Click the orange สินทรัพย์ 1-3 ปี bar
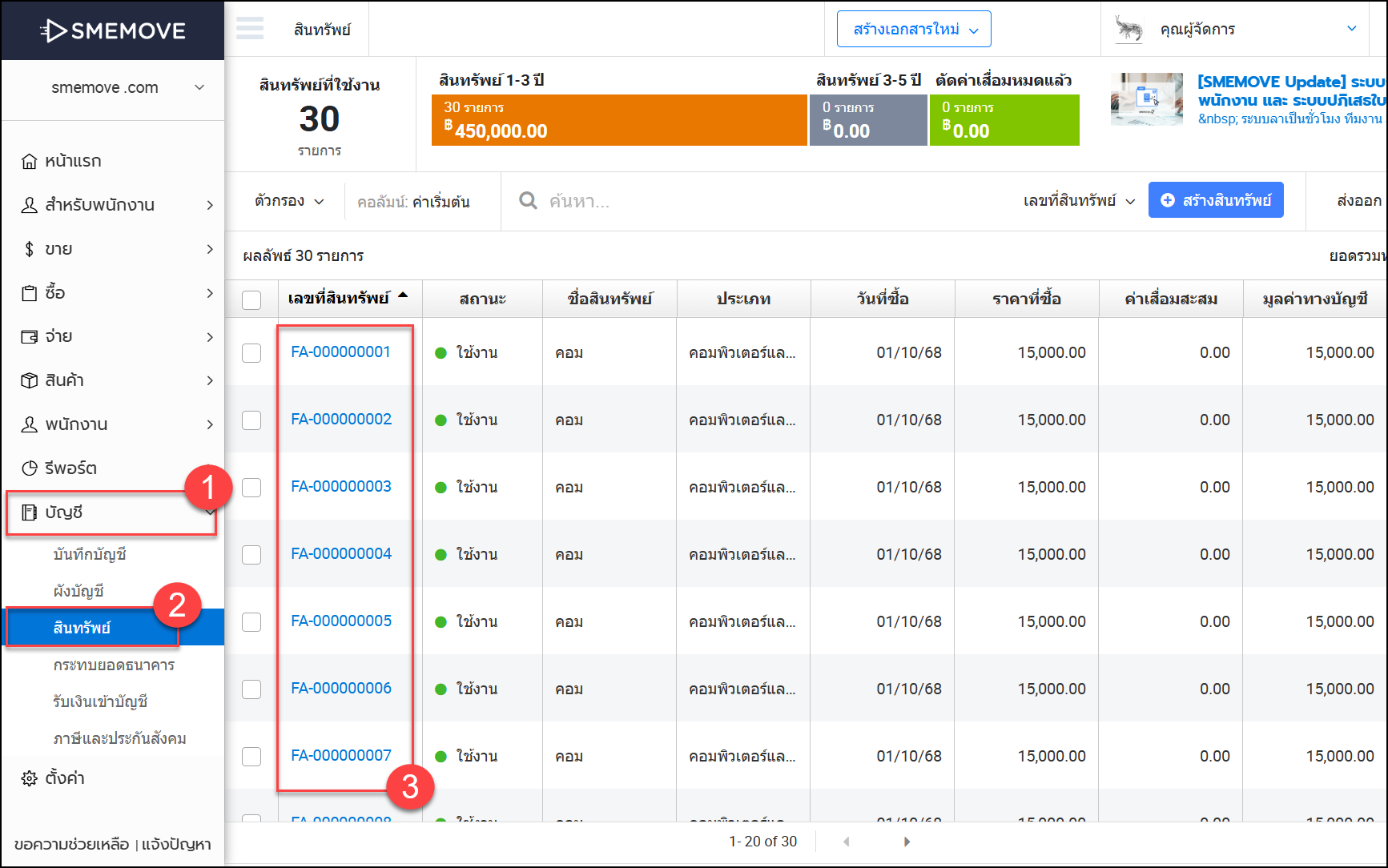1388x868 pixels. (618, 120)
